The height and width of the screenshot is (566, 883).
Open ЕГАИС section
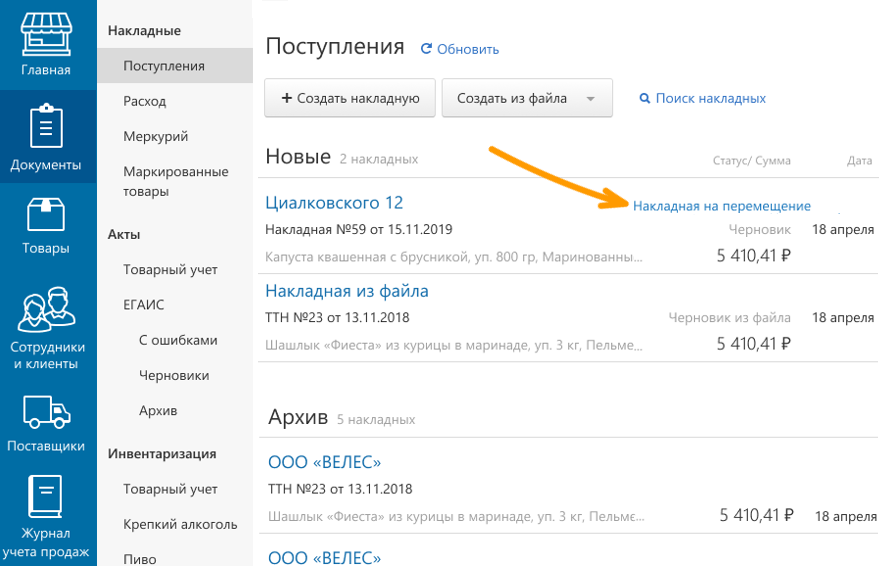(144, 305)
